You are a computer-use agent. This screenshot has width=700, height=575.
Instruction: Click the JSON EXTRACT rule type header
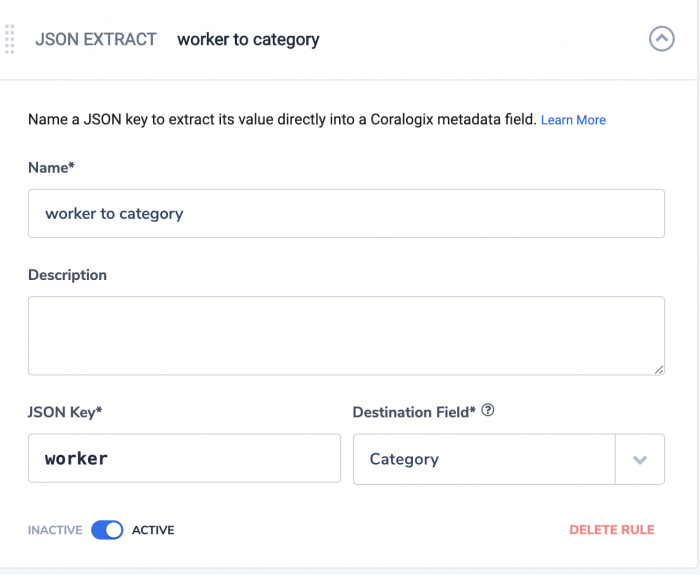tap(96, 39)
